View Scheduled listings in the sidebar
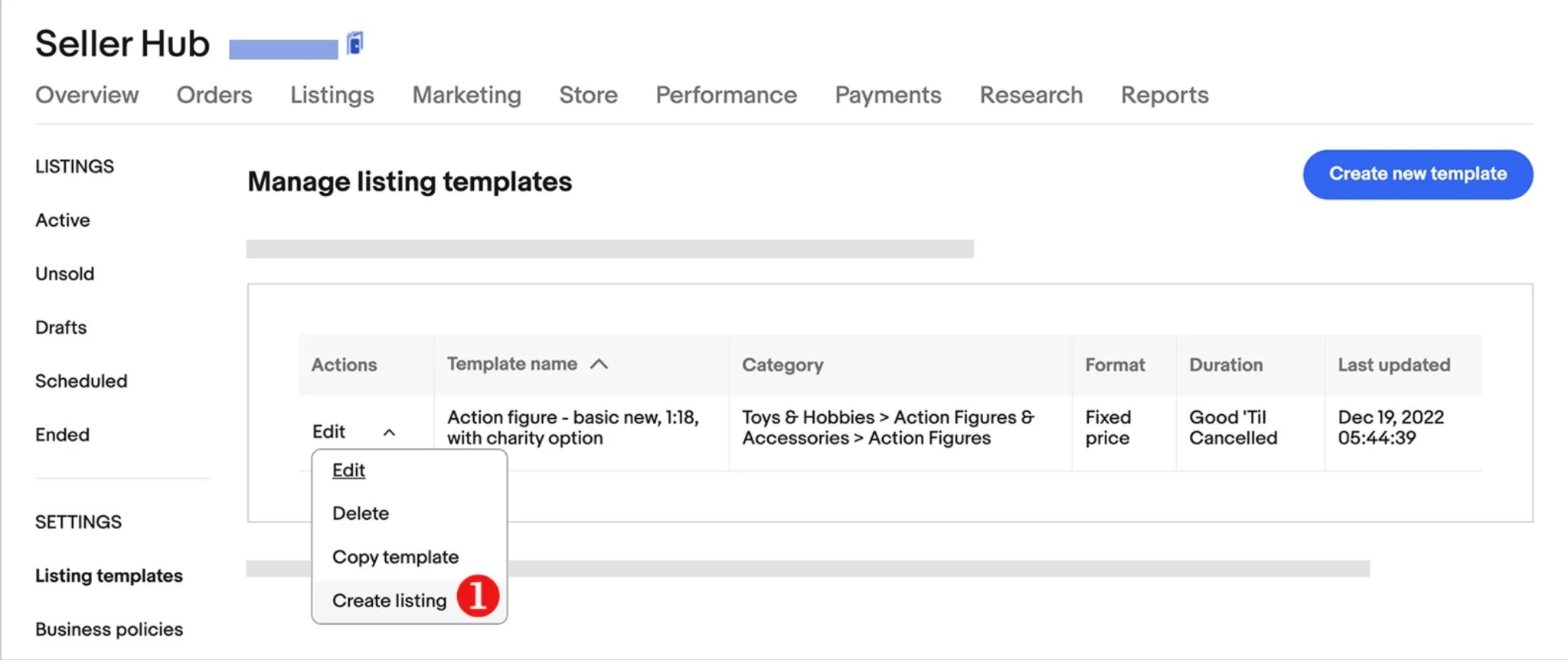1568x660 pixels. click(x=81, y=381)
